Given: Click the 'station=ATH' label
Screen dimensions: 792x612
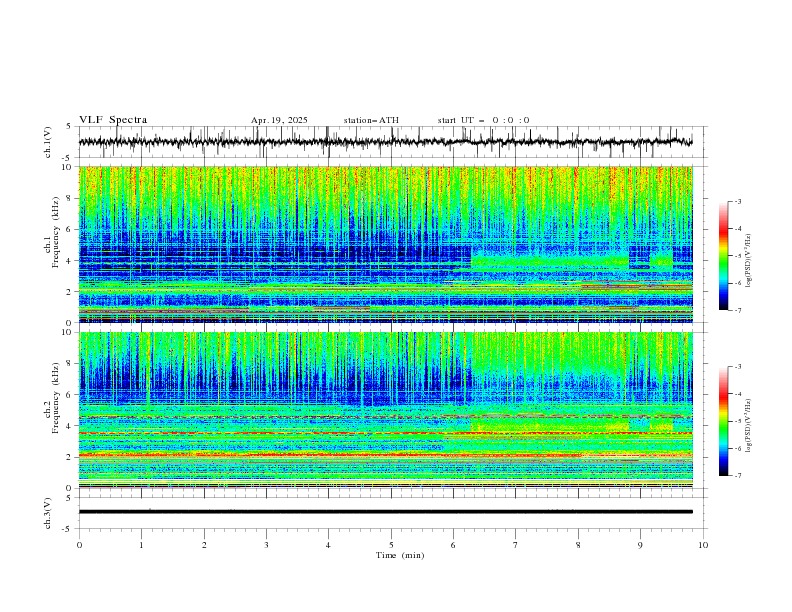Looking at the screenshot, I should pyautogui.click(x=371, y=120).
